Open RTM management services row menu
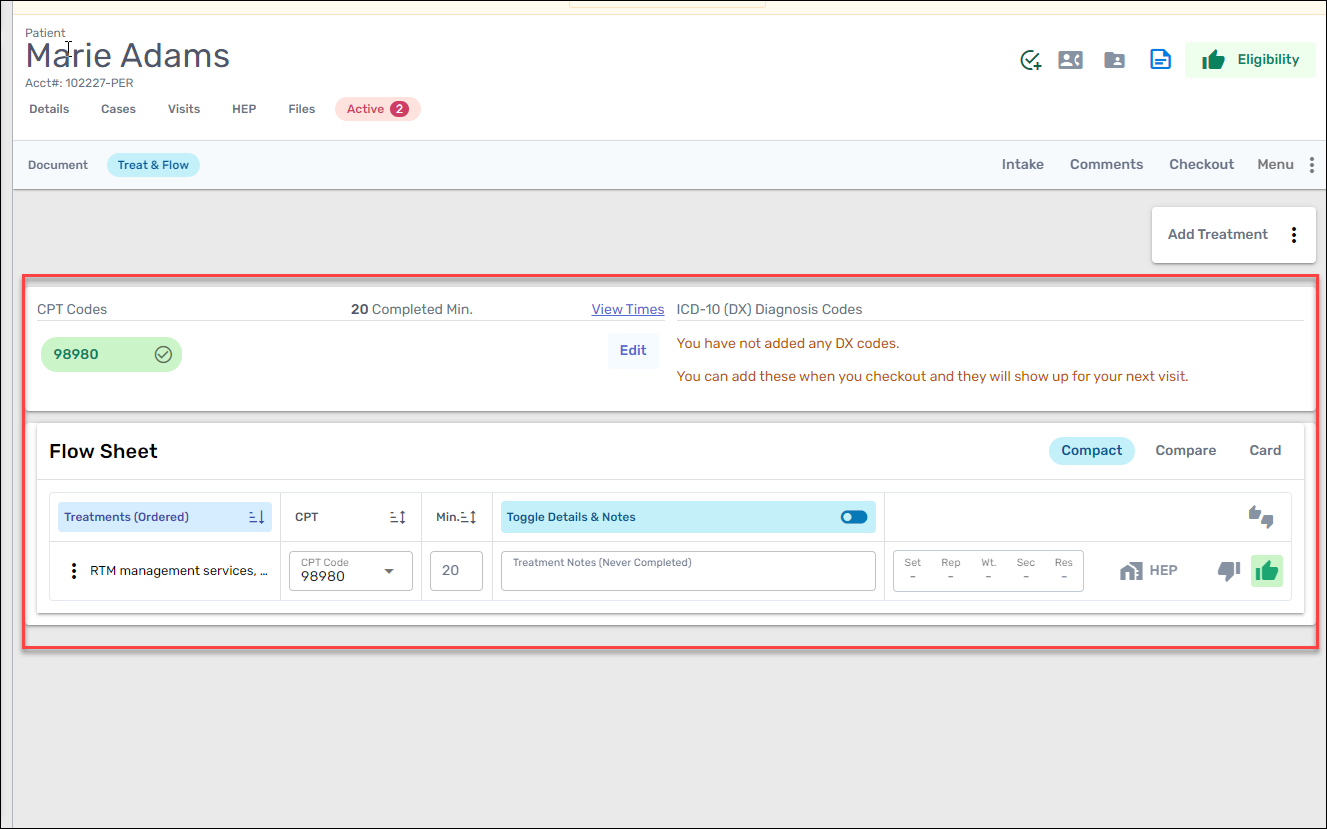The width and height of the screenshot is (1327, 829). [73, 571]
